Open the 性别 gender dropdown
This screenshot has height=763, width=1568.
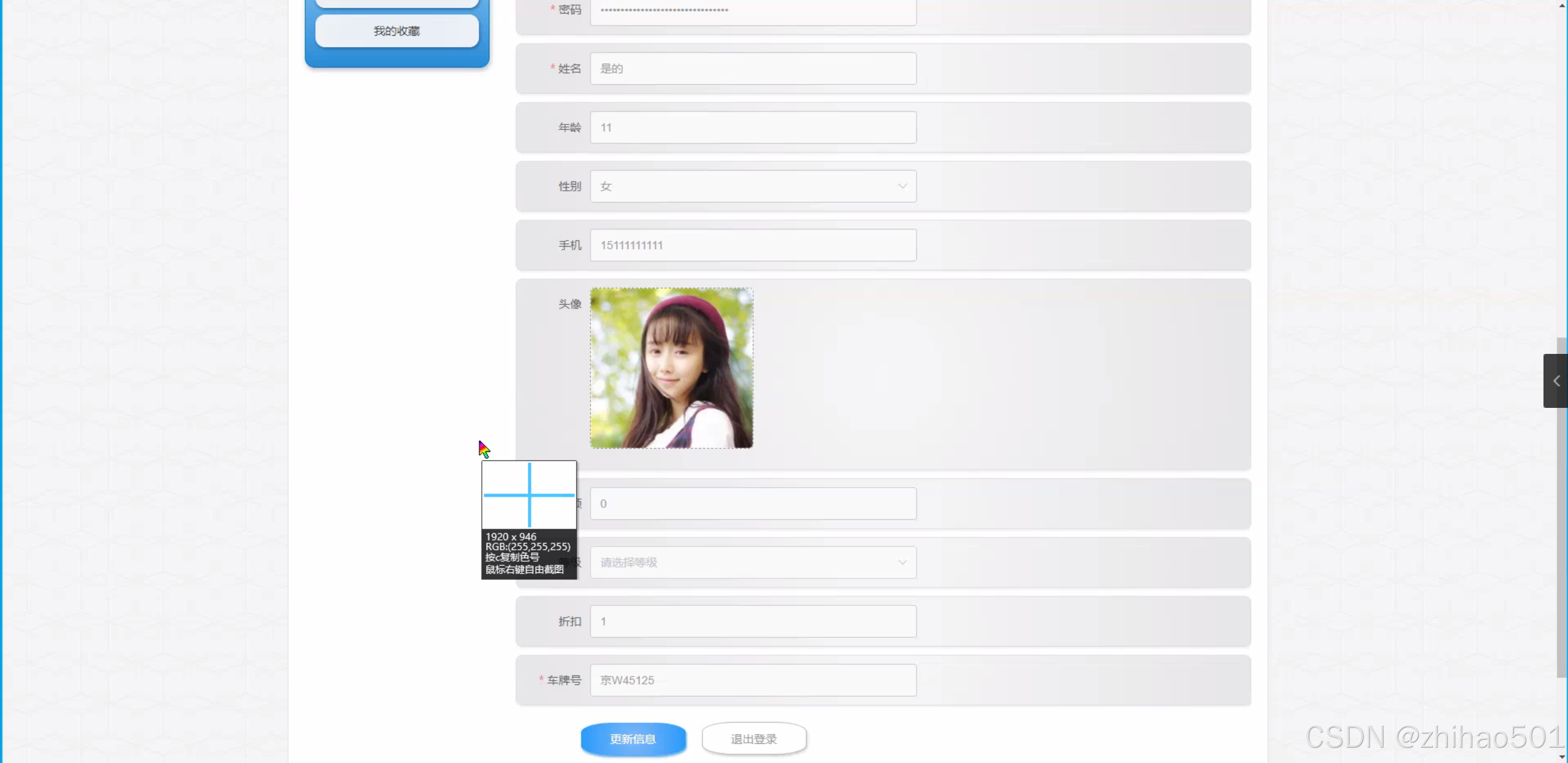pos(753,186)
